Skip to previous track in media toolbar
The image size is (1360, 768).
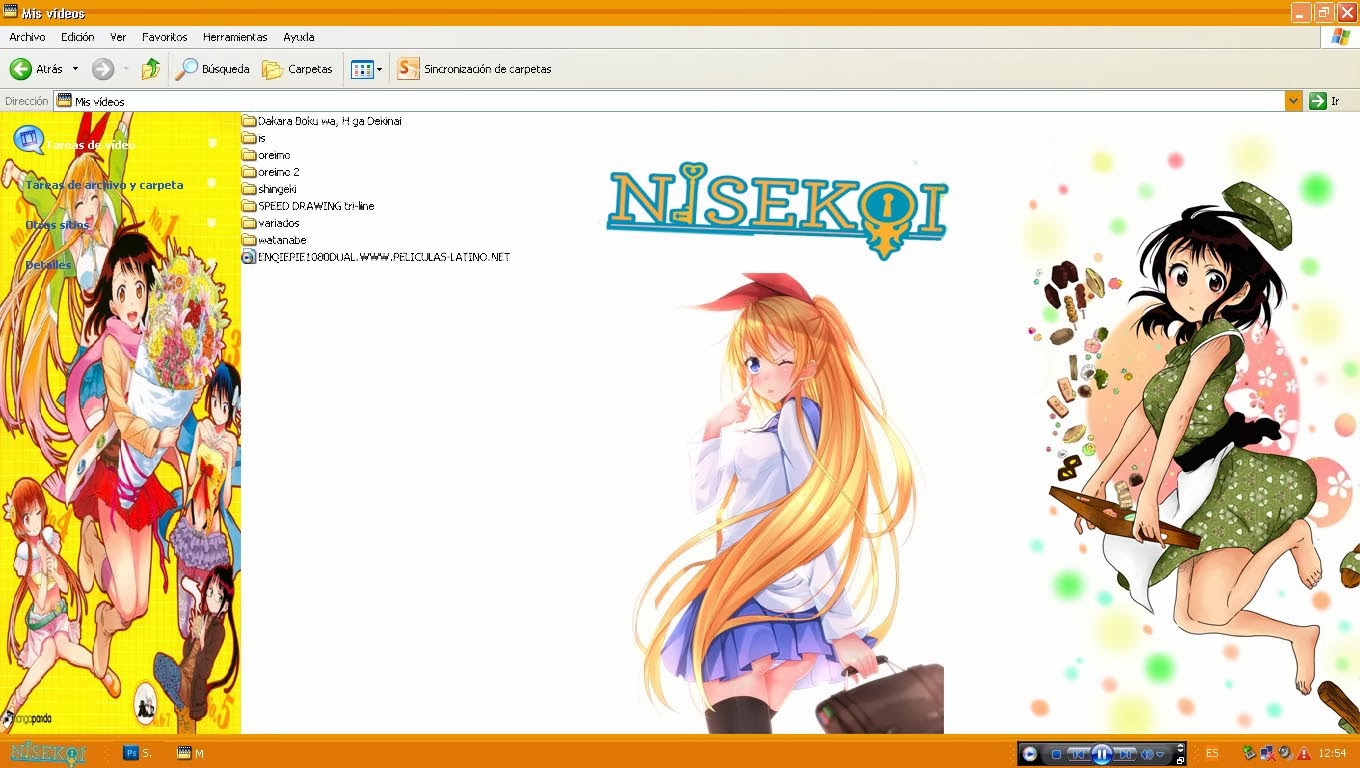click(1078, 754)
